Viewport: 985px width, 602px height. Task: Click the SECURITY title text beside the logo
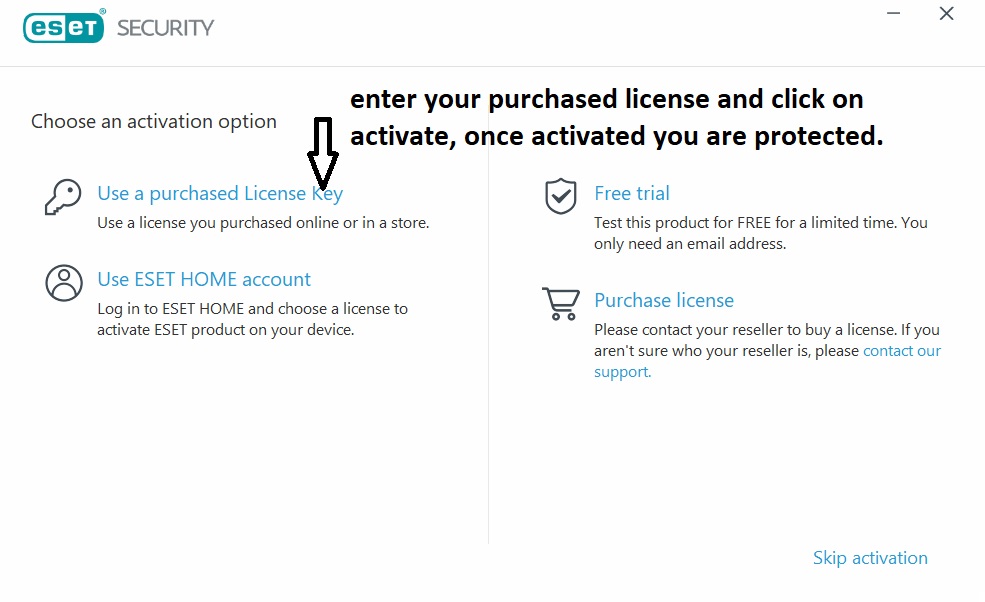click(x=166, y=27)
